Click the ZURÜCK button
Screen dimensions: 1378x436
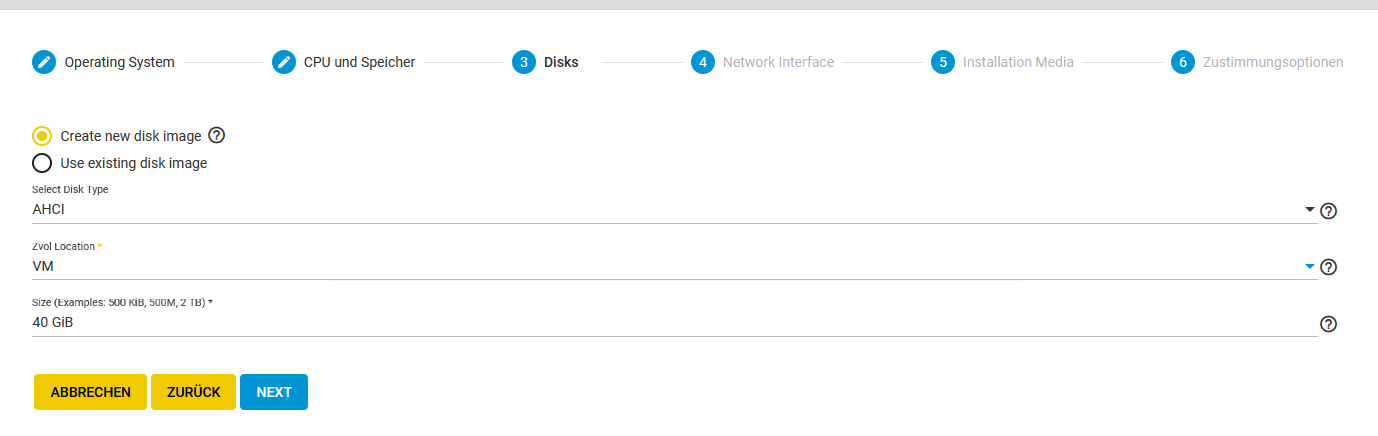tap(193, 392)
